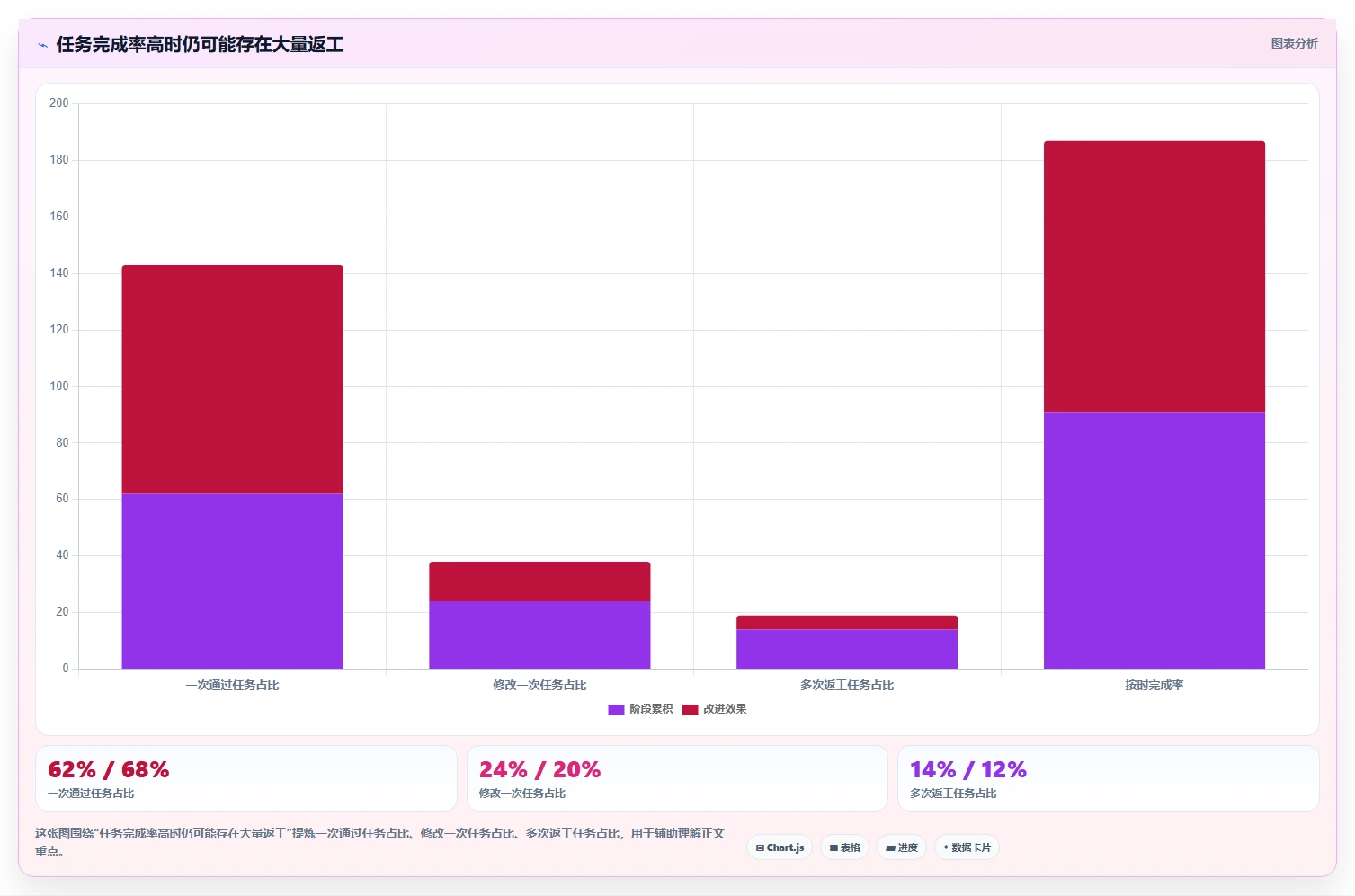Image resolution: width=1355 pixels, height=896 pixels.
Task: Click the red bar segment for 一次通过任务占比
Action: pos(232,379)
